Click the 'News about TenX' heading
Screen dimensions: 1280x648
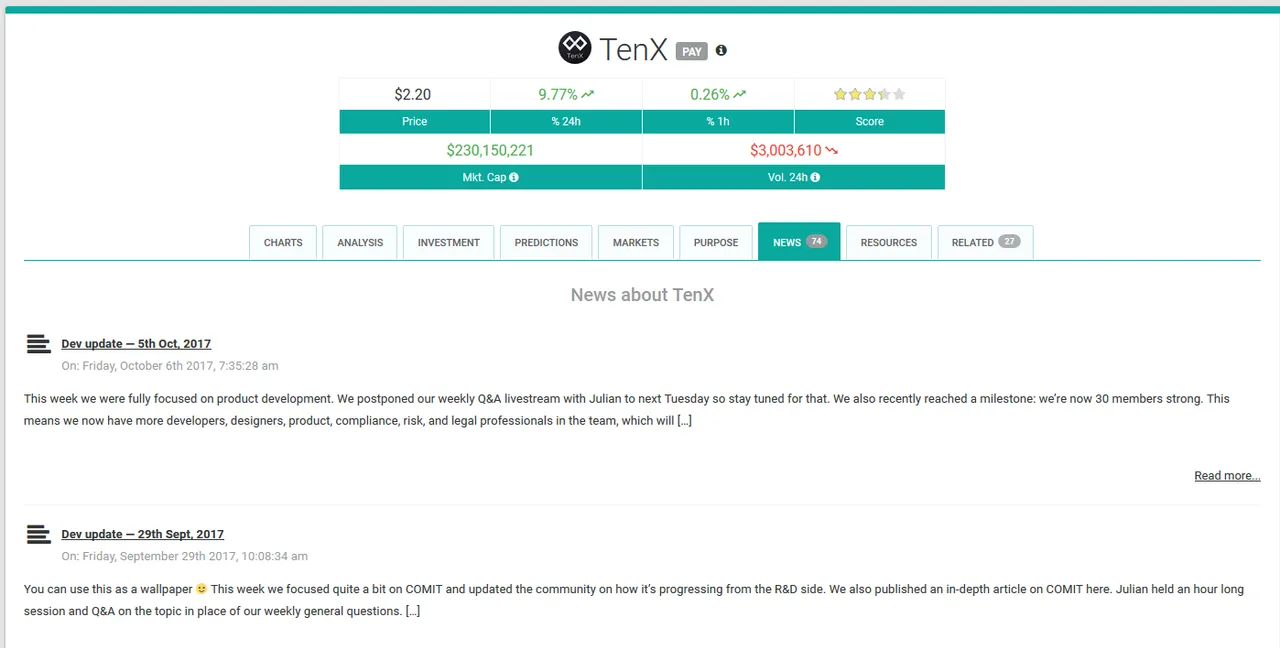(x=642, y=295)
